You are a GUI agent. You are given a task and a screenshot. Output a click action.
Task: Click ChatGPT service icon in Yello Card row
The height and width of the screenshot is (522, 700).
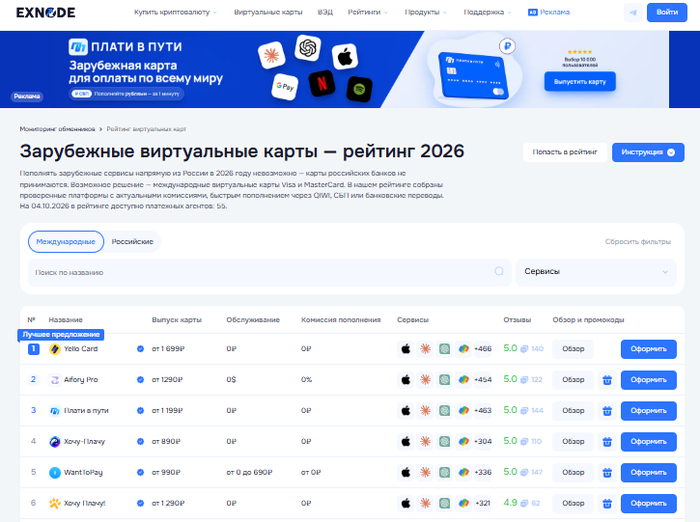click(444, 349)
